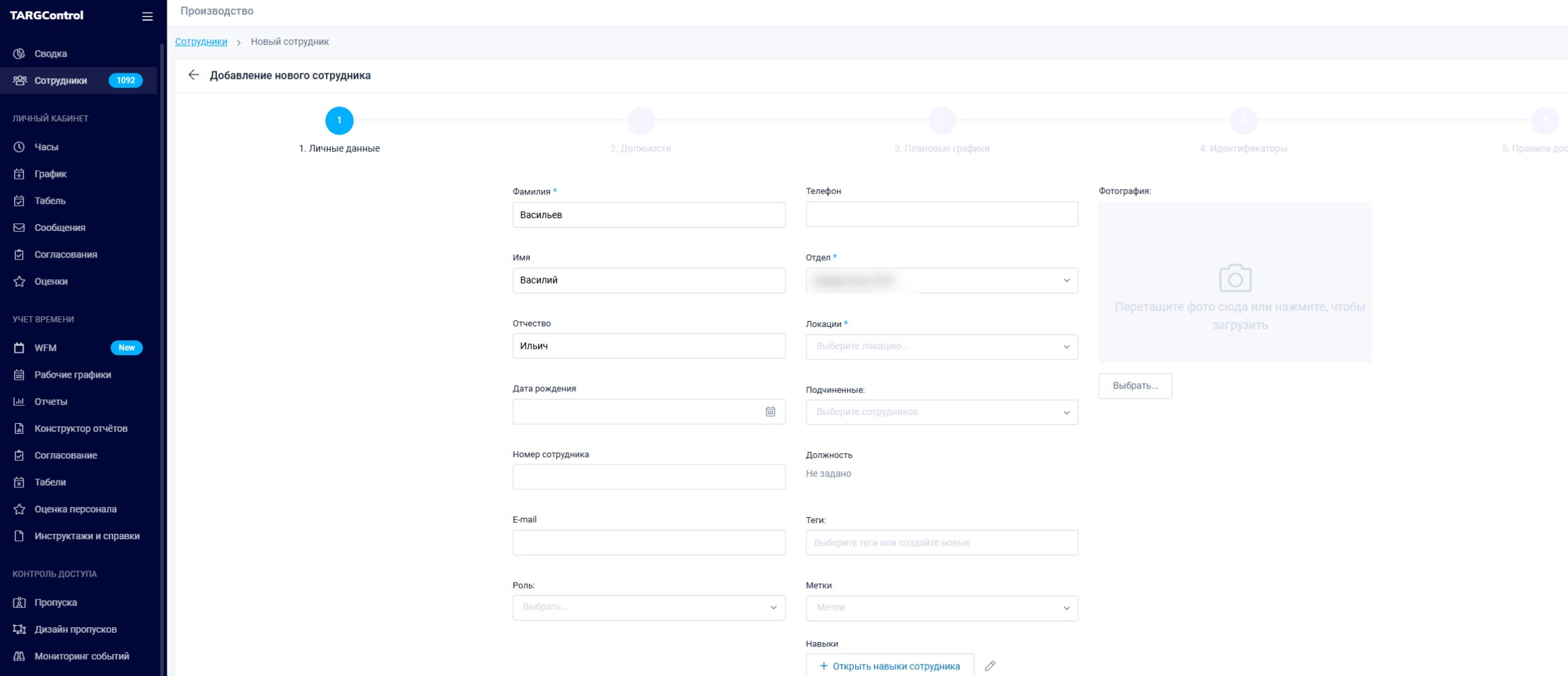Expand the Роль selection dropdown
Screen dimensions: 1568x676
click(x=648, y=607)
